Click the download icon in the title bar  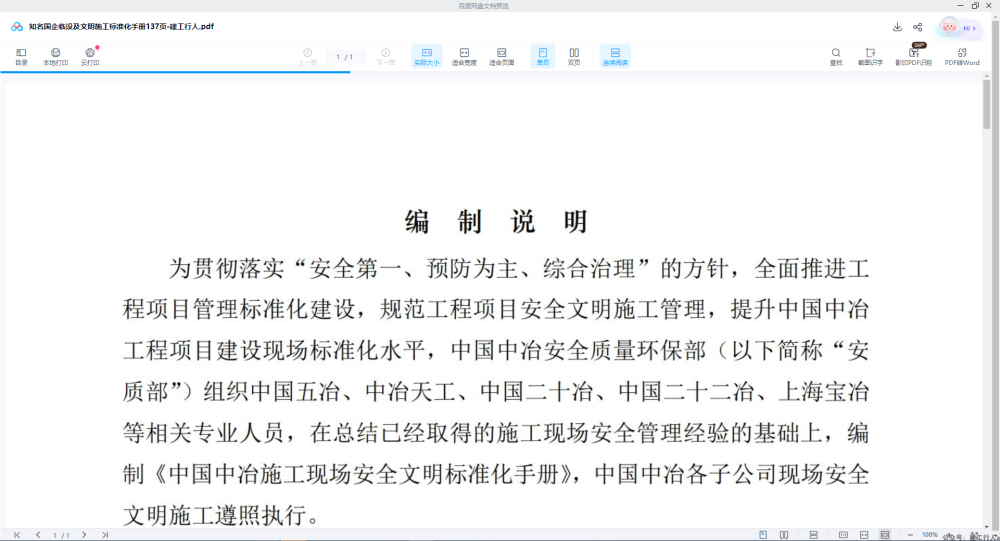(x=897, y=27)
